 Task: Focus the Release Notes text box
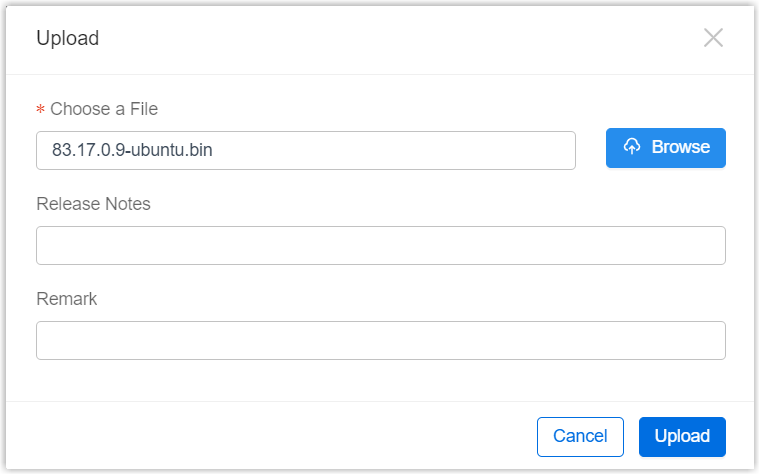pyautogui.click(x=380, y=246)
